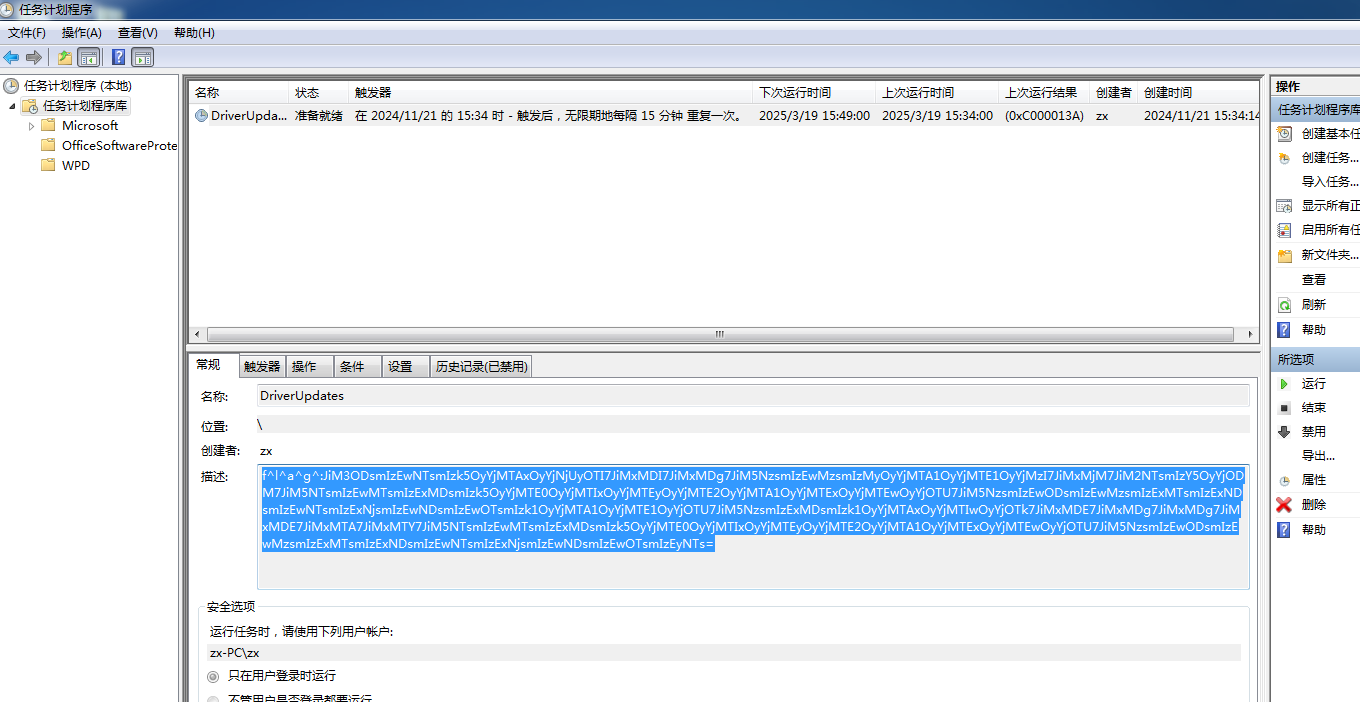Switch to the 触发器 tab

(x=262, y=367)
